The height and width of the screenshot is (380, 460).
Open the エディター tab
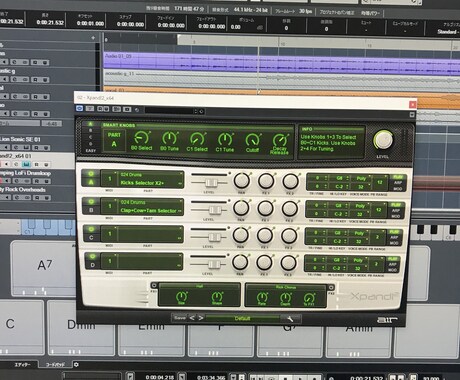tap(22, 365)
